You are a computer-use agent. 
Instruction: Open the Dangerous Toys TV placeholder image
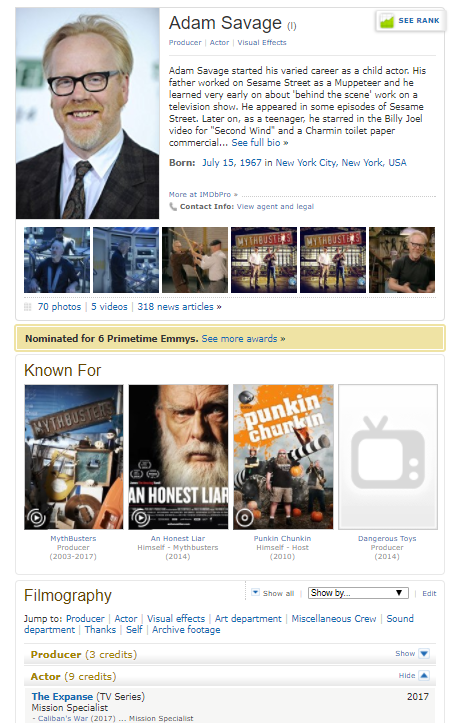tap(387, 456)
